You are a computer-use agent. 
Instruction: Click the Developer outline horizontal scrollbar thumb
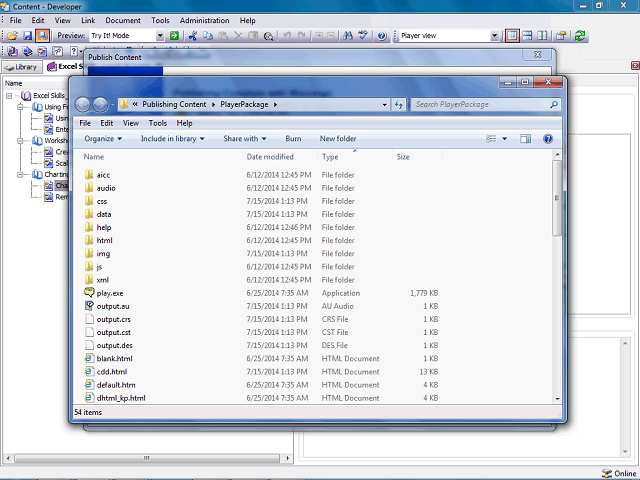pos(147,458)
